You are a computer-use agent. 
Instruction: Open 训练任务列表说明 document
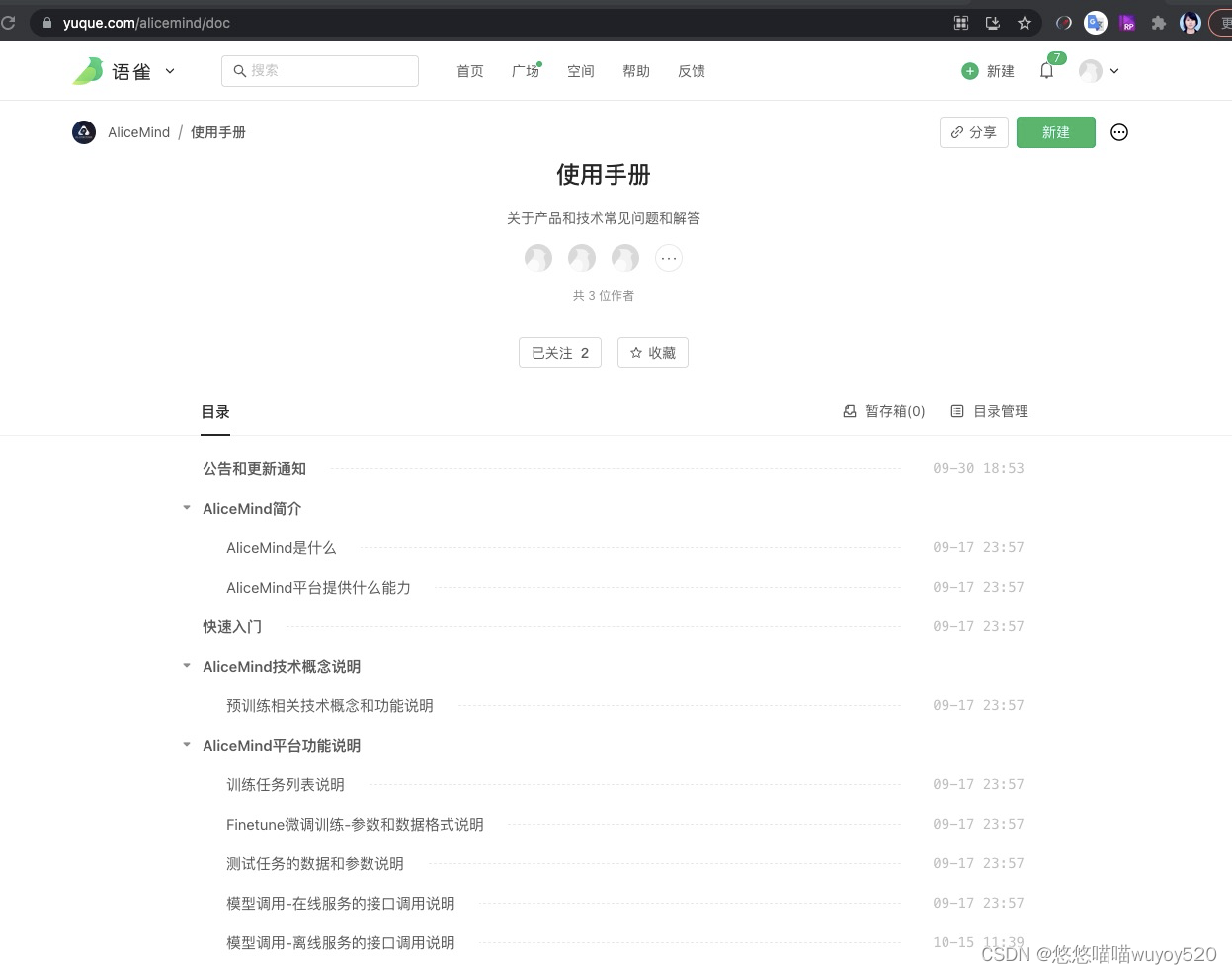286,785
